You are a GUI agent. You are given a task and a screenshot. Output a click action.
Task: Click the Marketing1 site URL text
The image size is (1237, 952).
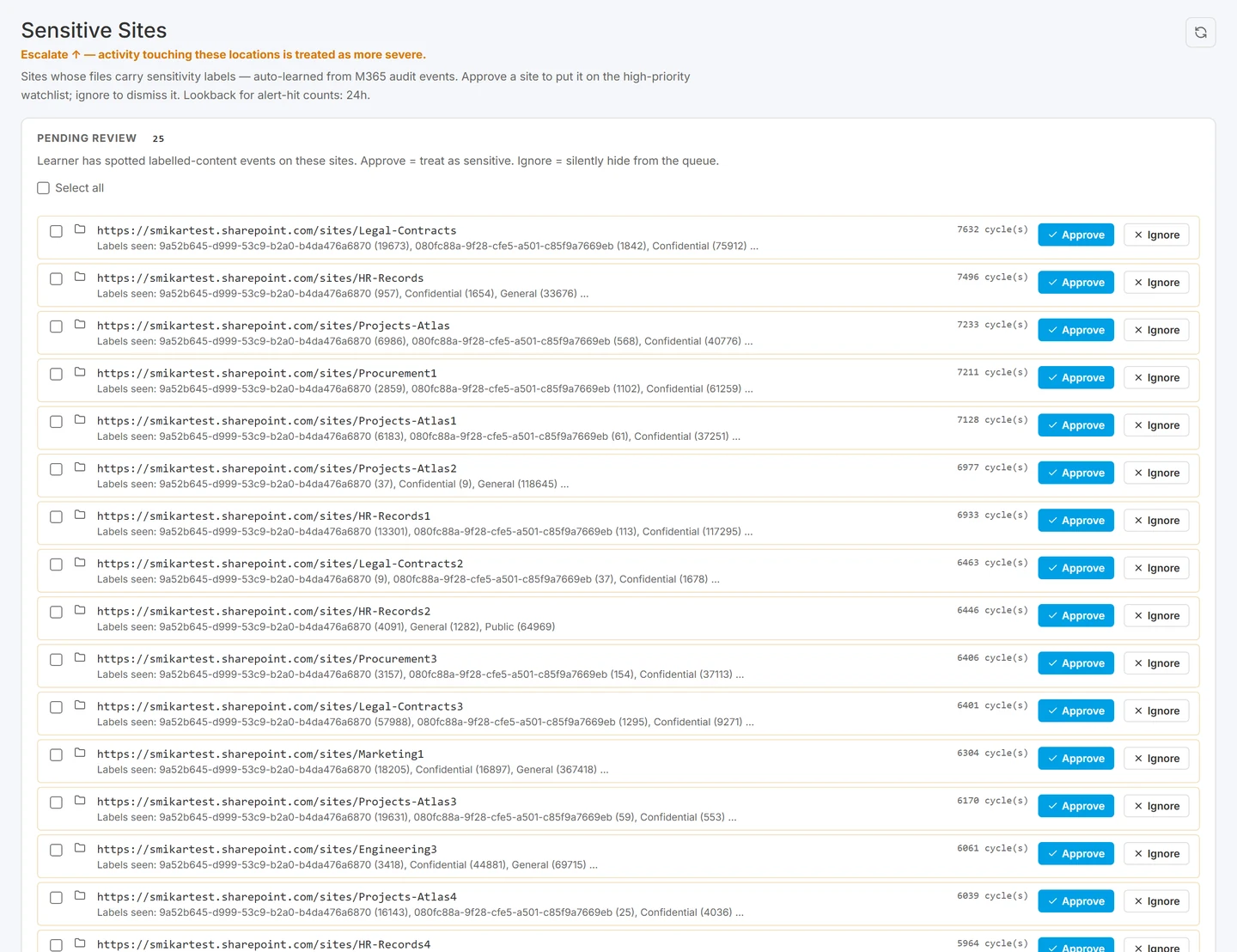260,754
